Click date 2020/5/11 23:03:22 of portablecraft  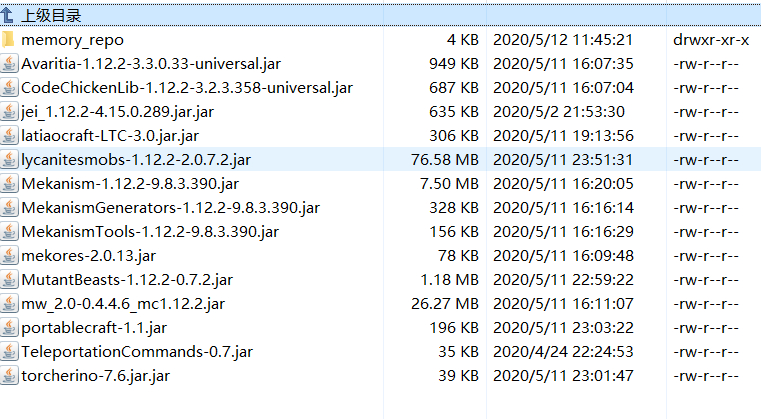(x=563, y=328)
